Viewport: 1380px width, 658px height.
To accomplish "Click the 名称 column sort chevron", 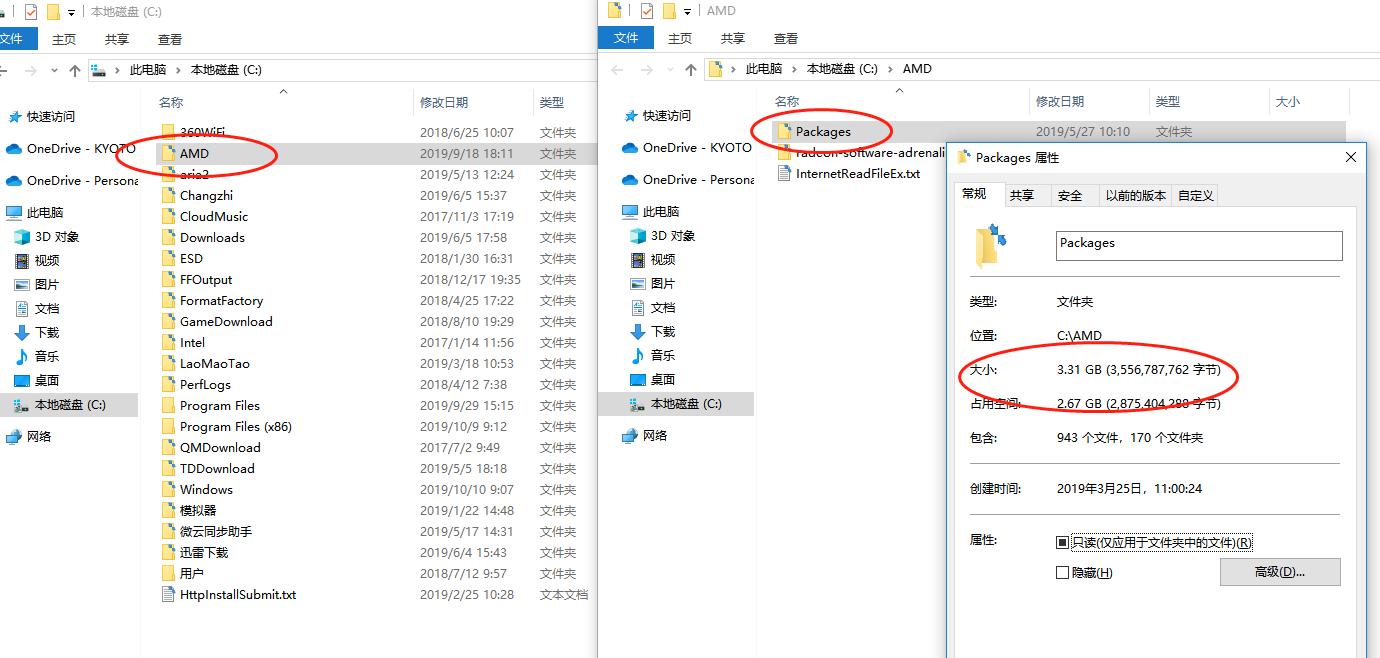I will (x=282, y=90).
